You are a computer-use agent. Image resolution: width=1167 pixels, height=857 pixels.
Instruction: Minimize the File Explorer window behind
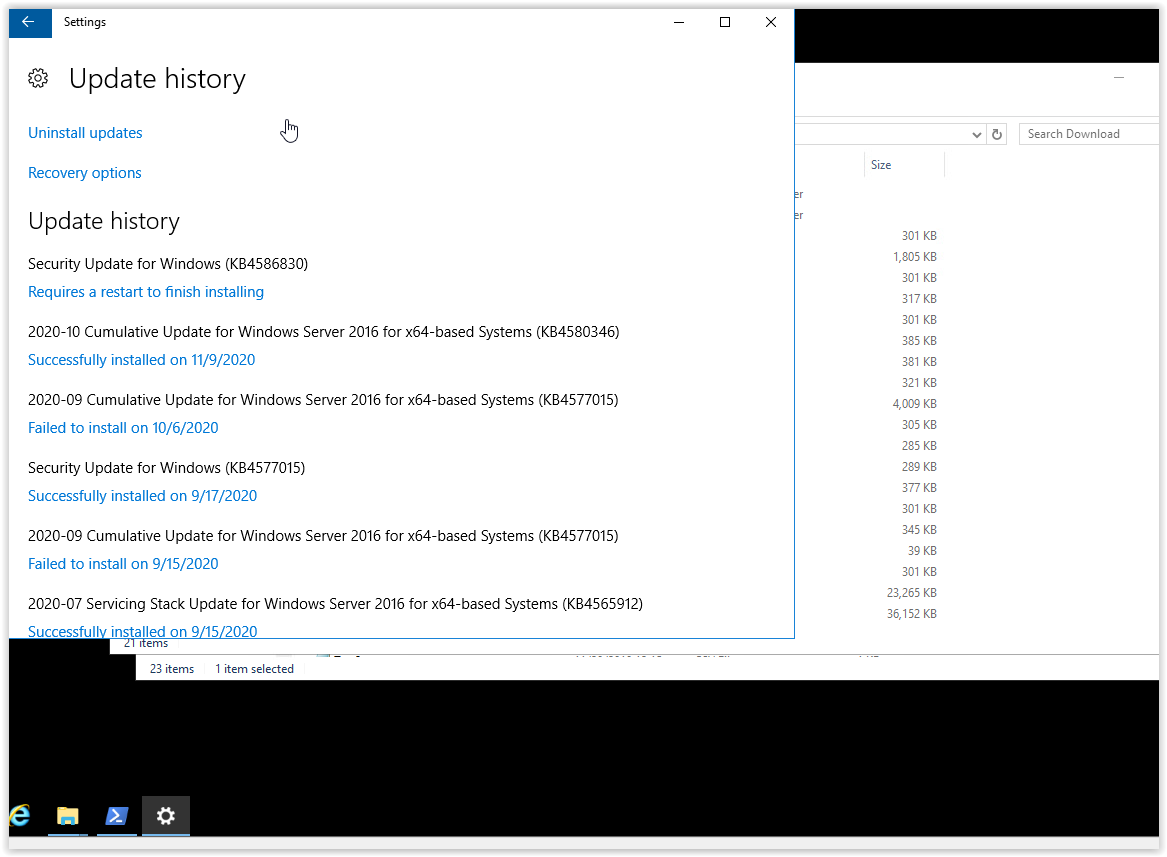coord(1119,77)
